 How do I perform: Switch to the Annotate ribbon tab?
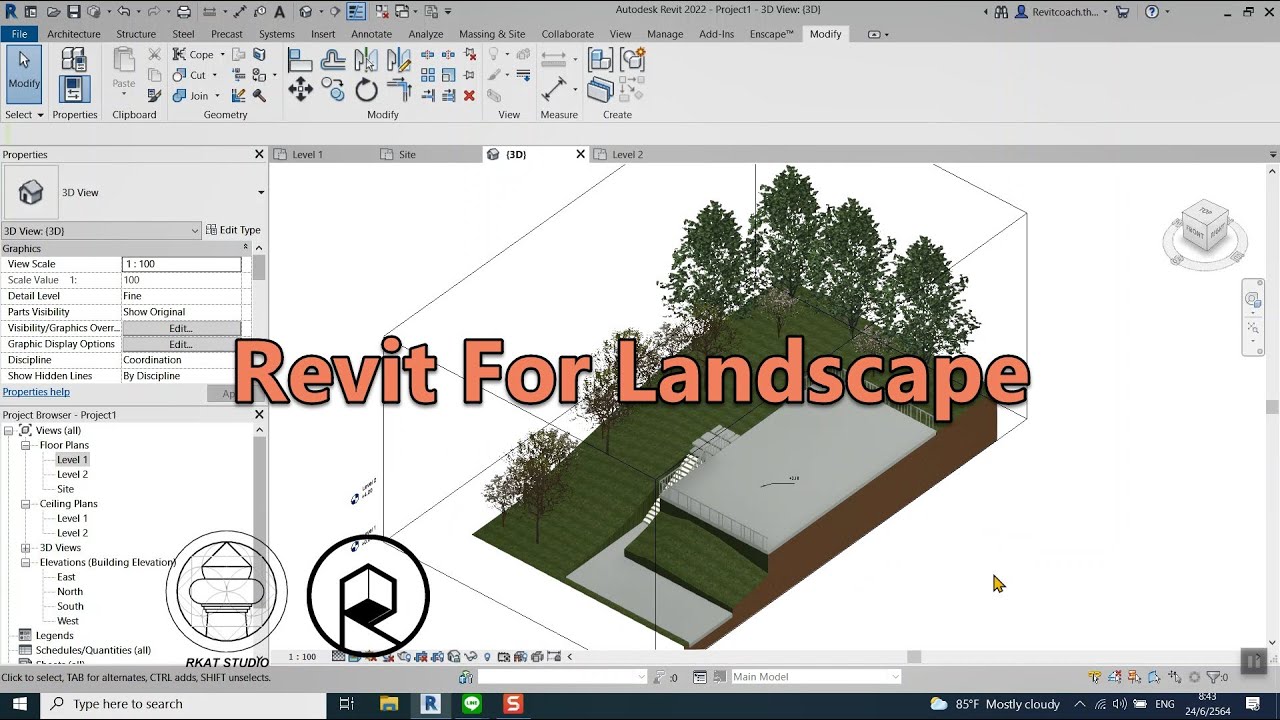[x=371, y=34]
